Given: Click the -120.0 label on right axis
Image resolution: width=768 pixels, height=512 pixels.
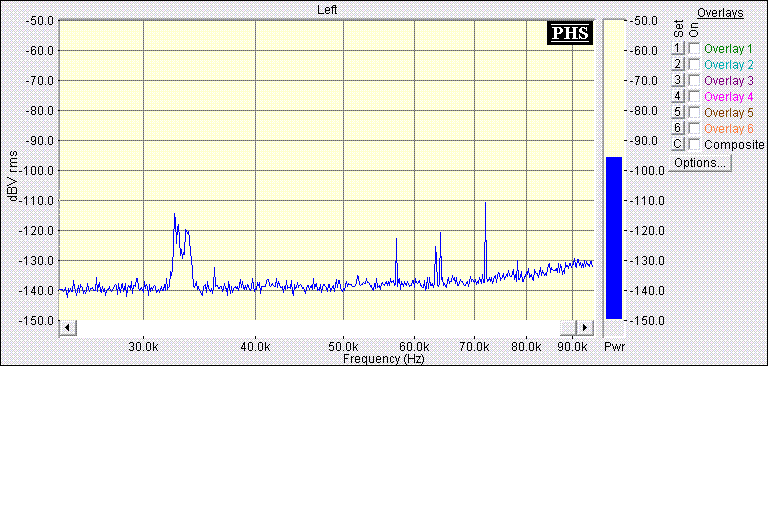Looking at the screenshot, I should coord(647,231).
